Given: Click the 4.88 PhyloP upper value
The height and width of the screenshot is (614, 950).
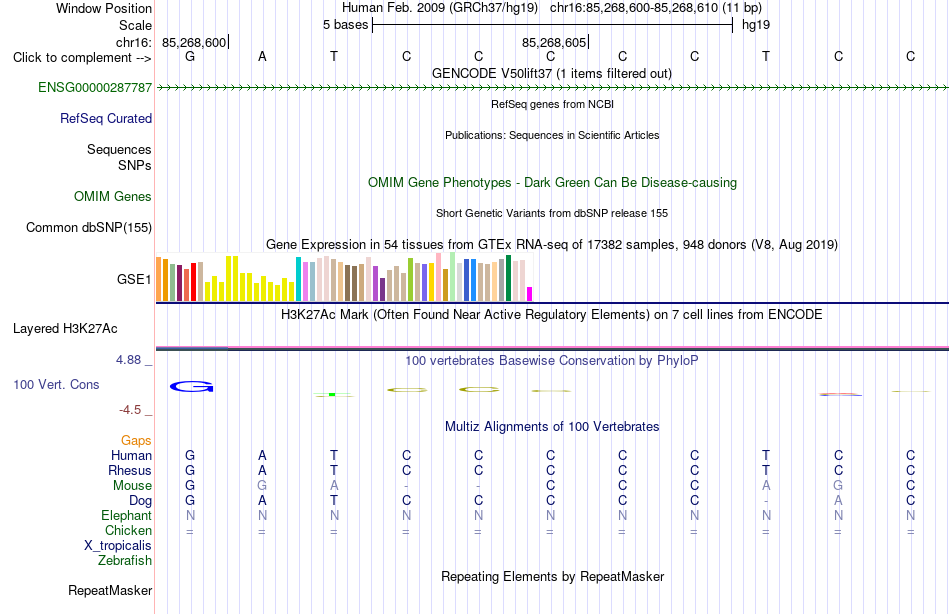Looking at the screenshot, I should pyautogui.click(x=128, y=360).
